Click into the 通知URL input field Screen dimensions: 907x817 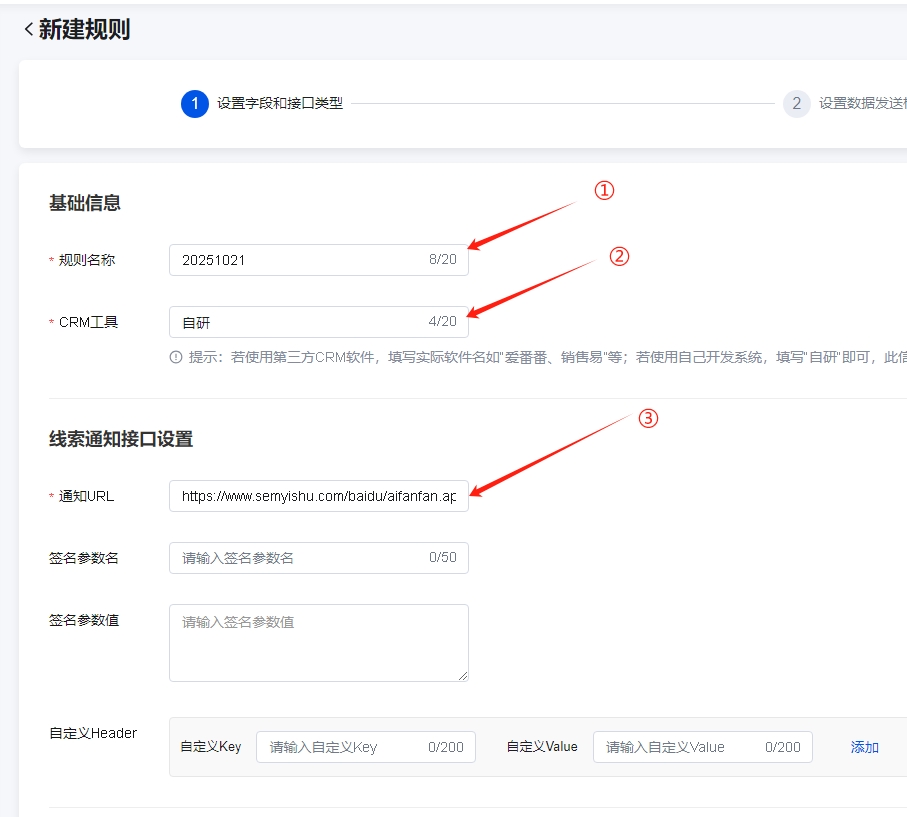[318, 496]
